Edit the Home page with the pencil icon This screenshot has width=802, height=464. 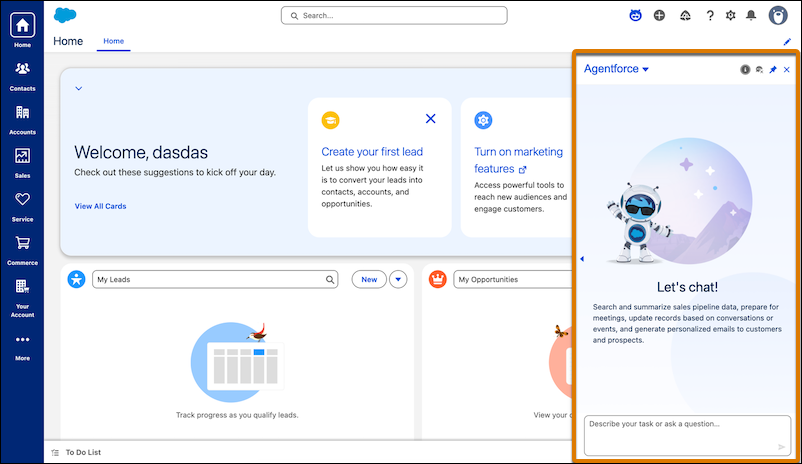(787, 42)
